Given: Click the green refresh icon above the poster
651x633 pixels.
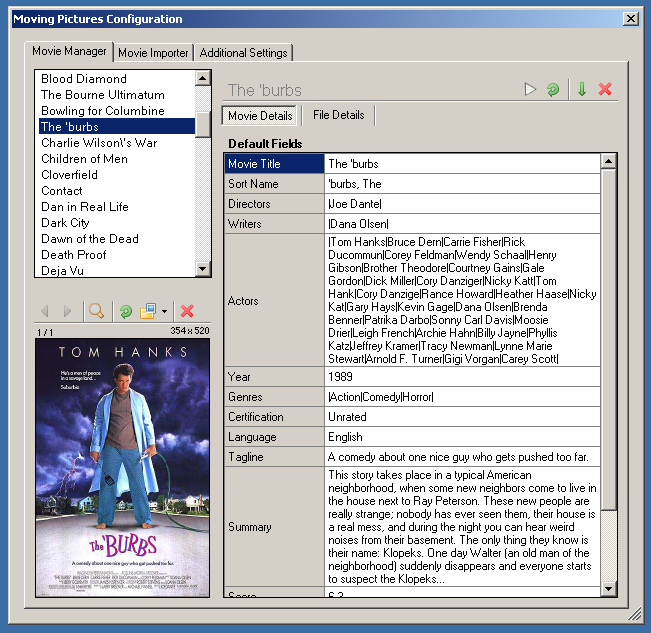Looking at the screenshot, I should pyautogui.click(x=126, y=311).
